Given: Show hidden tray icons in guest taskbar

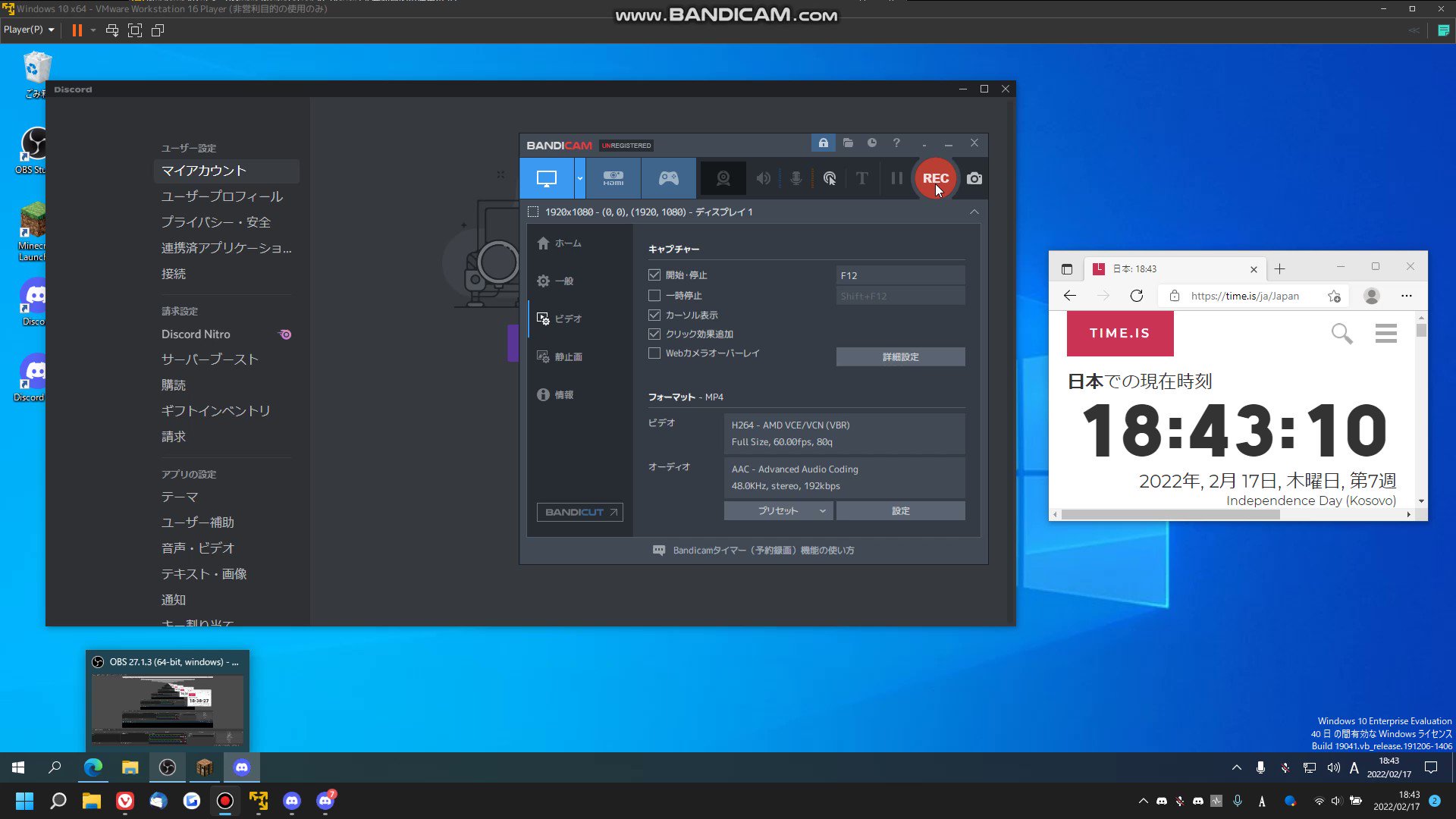Looking at the screenshot, I should pyautogui.click(x=1237, y=767).
